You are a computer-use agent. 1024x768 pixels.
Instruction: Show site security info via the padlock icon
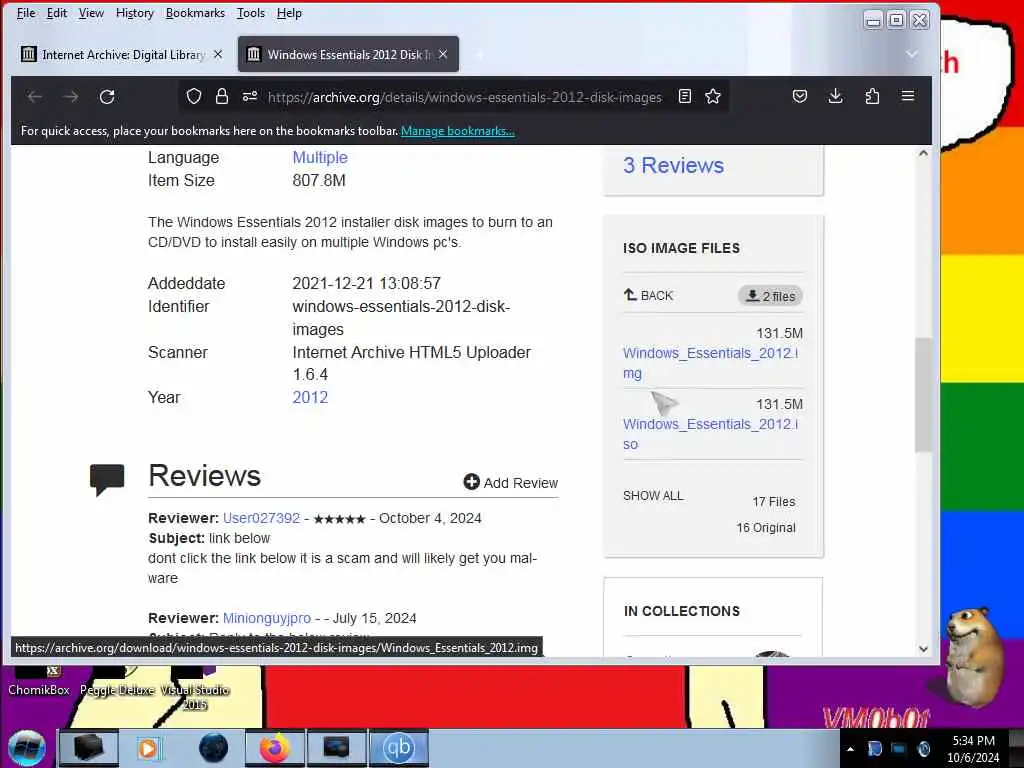pyautogui.click(x=222, y=97)
